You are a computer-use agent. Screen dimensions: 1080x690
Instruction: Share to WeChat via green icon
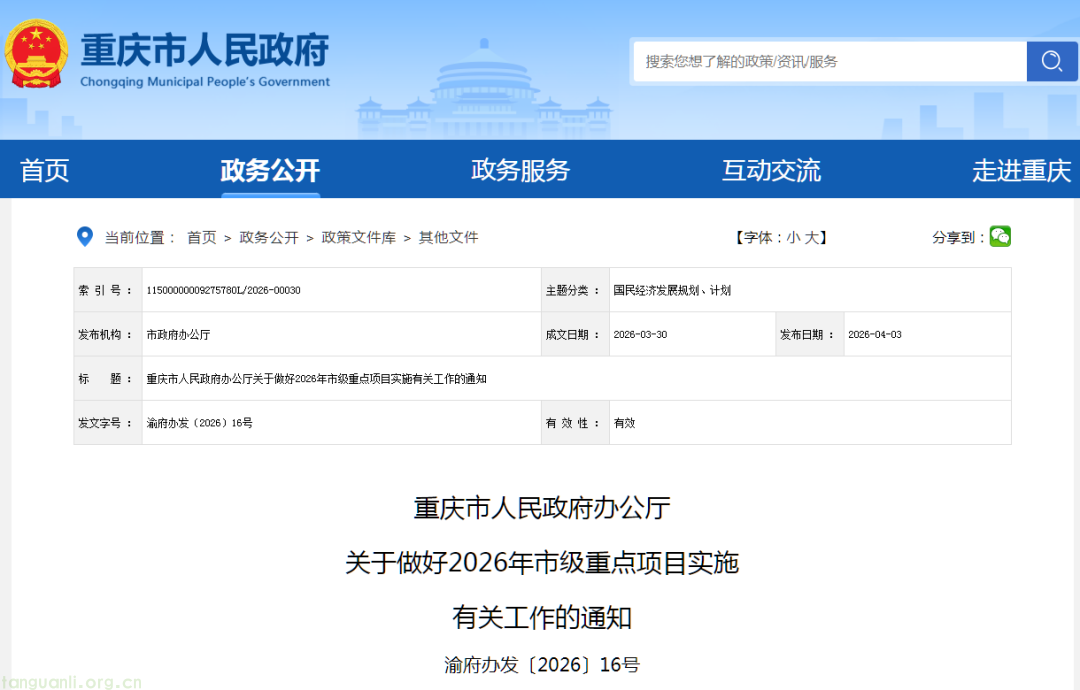click(1000, 236)
